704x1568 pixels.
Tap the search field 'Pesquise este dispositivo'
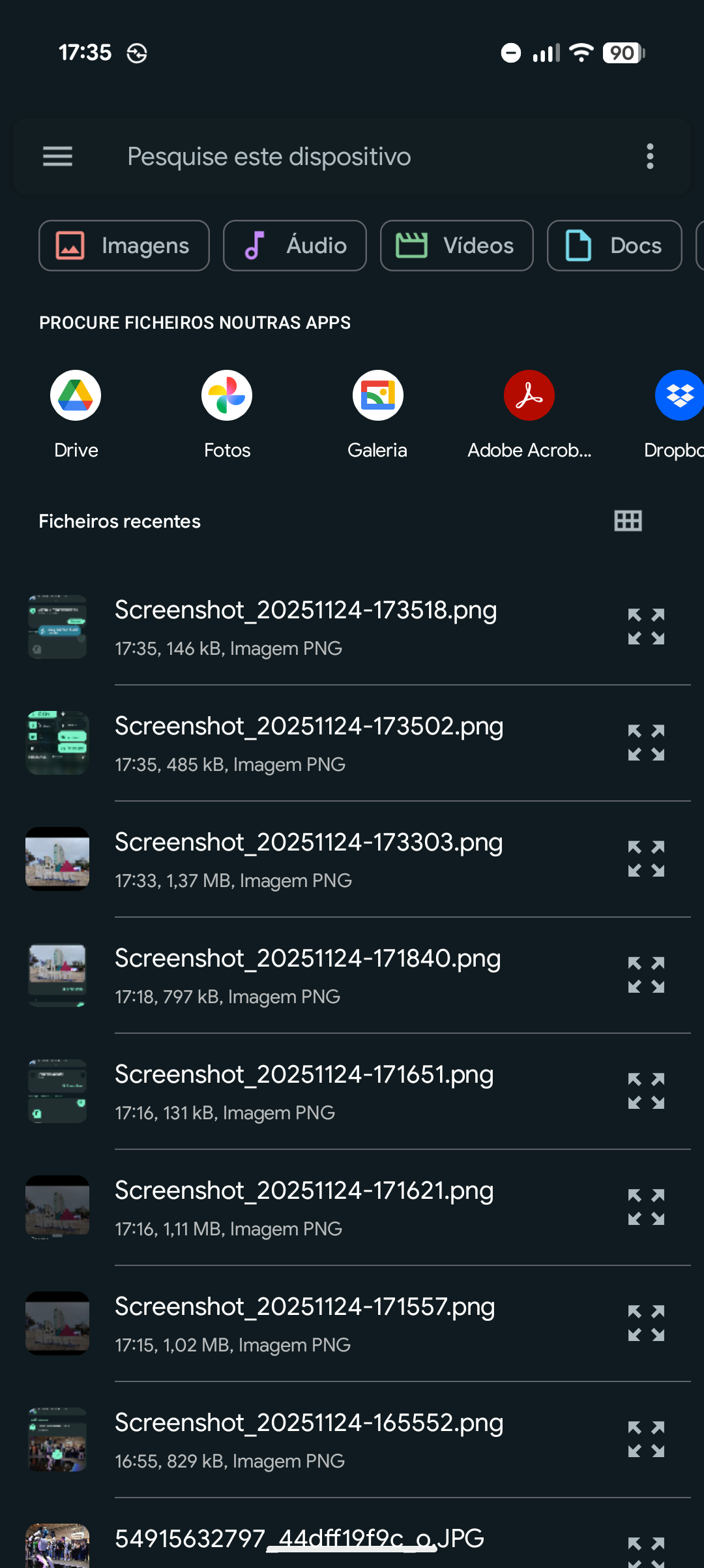pos(352,157)
